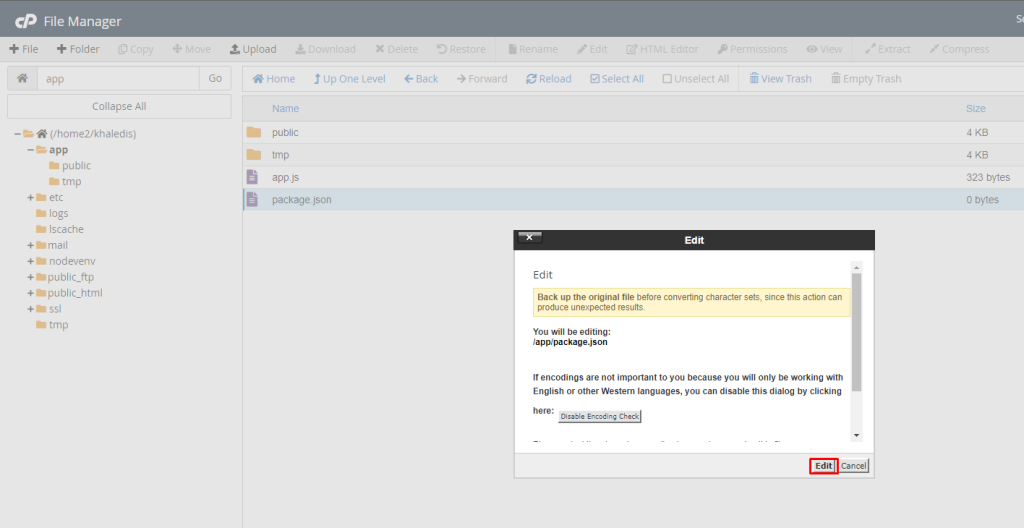
Task: Confirm with the Edit button in dialog
Action: 823,466
